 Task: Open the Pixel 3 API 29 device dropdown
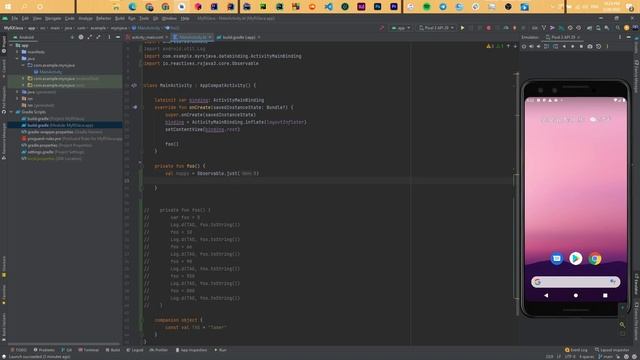click(436, 28)
